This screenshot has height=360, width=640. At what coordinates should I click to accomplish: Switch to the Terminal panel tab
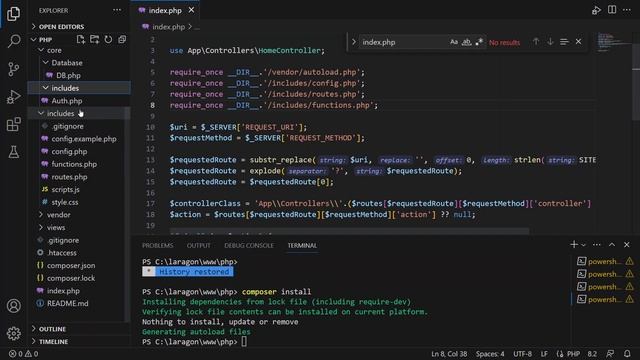(x=302, y=245)
